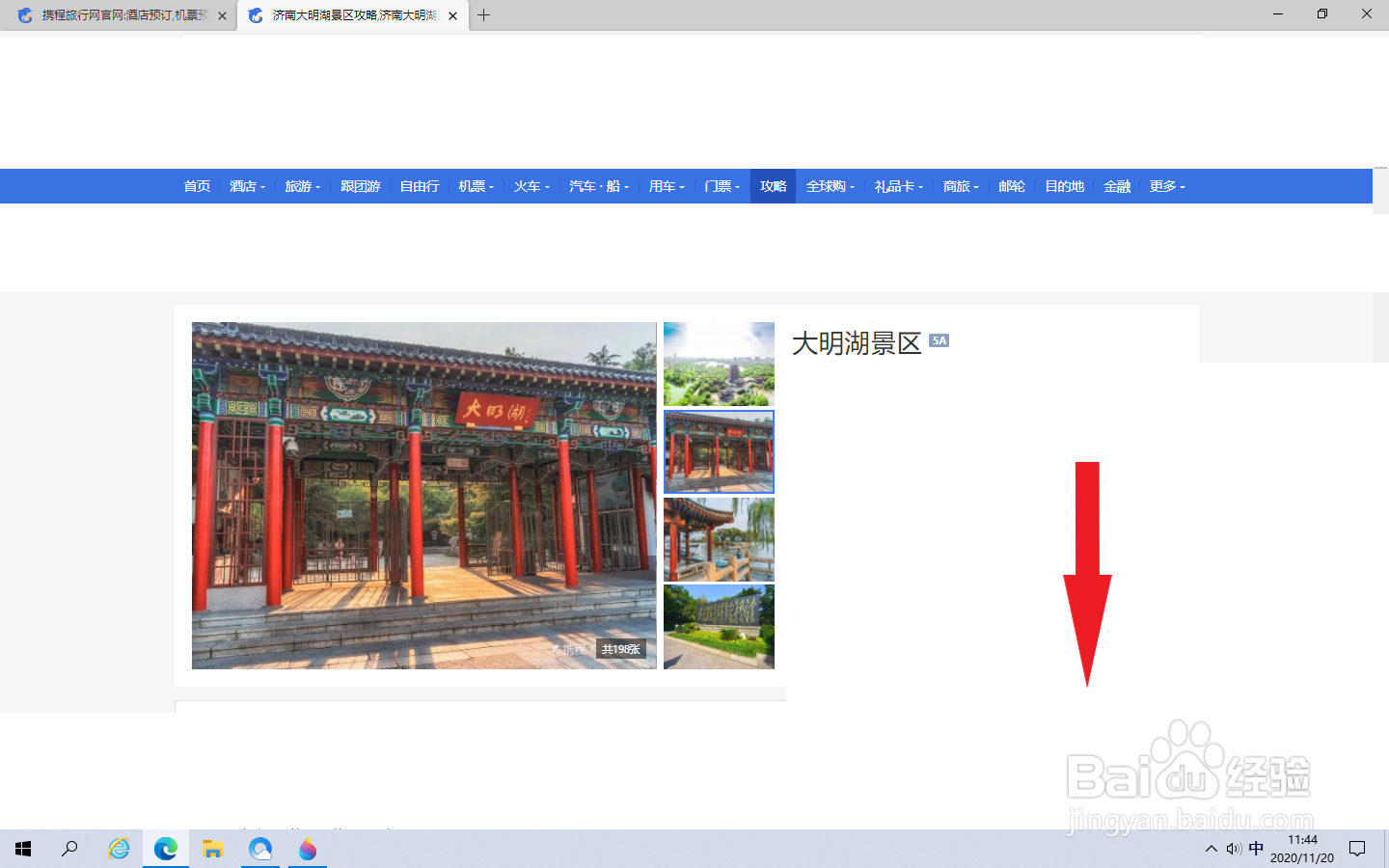Image resolution: width=1389 pixels, height=868 pixels.
Task: Expand the 汽车·船 navigation dropdown
Action: tap(599, 186)
